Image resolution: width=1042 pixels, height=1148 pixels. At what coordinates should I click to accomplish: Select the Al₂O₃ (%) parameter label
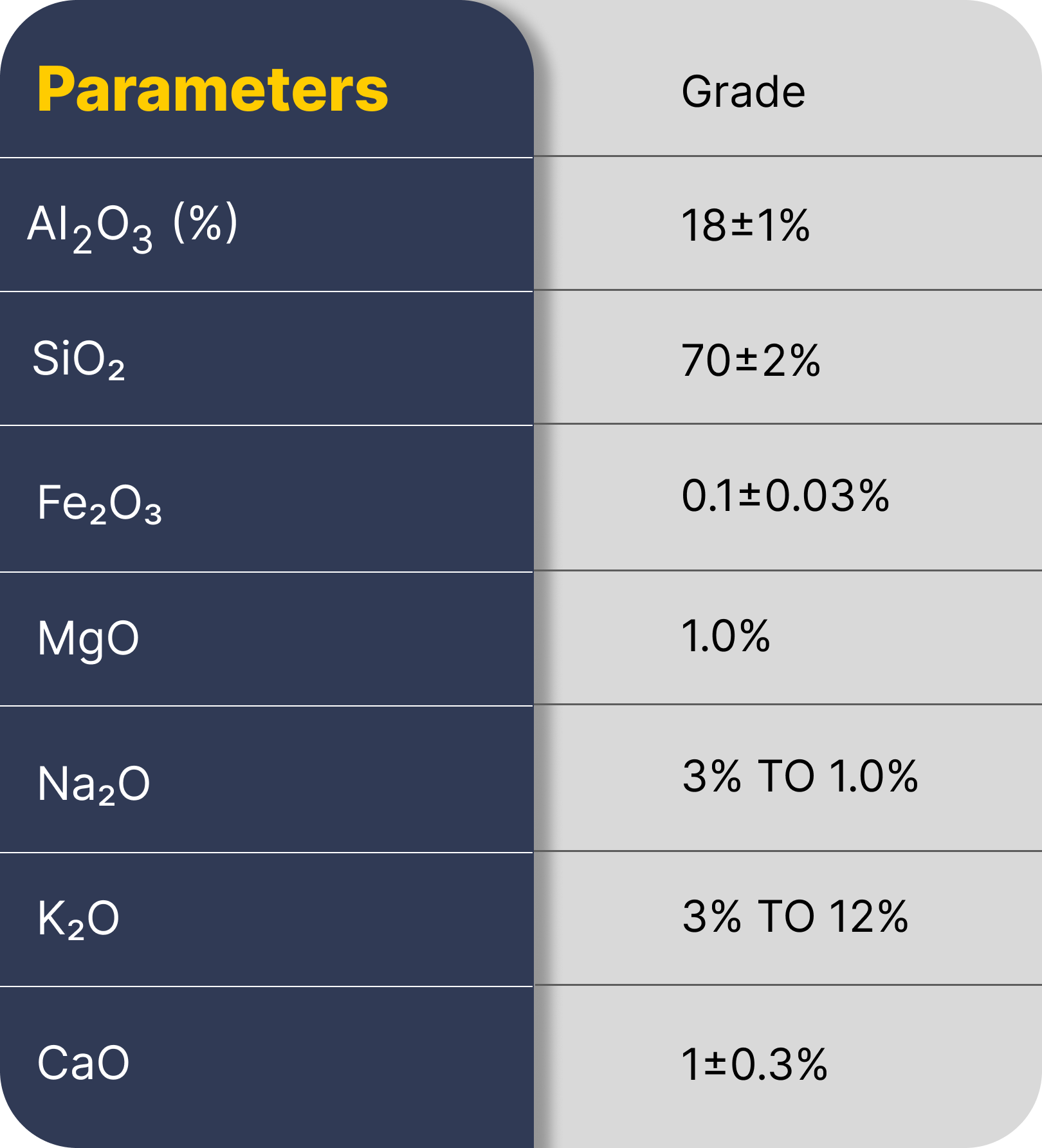pyautogui.click(x=132, y=227)
